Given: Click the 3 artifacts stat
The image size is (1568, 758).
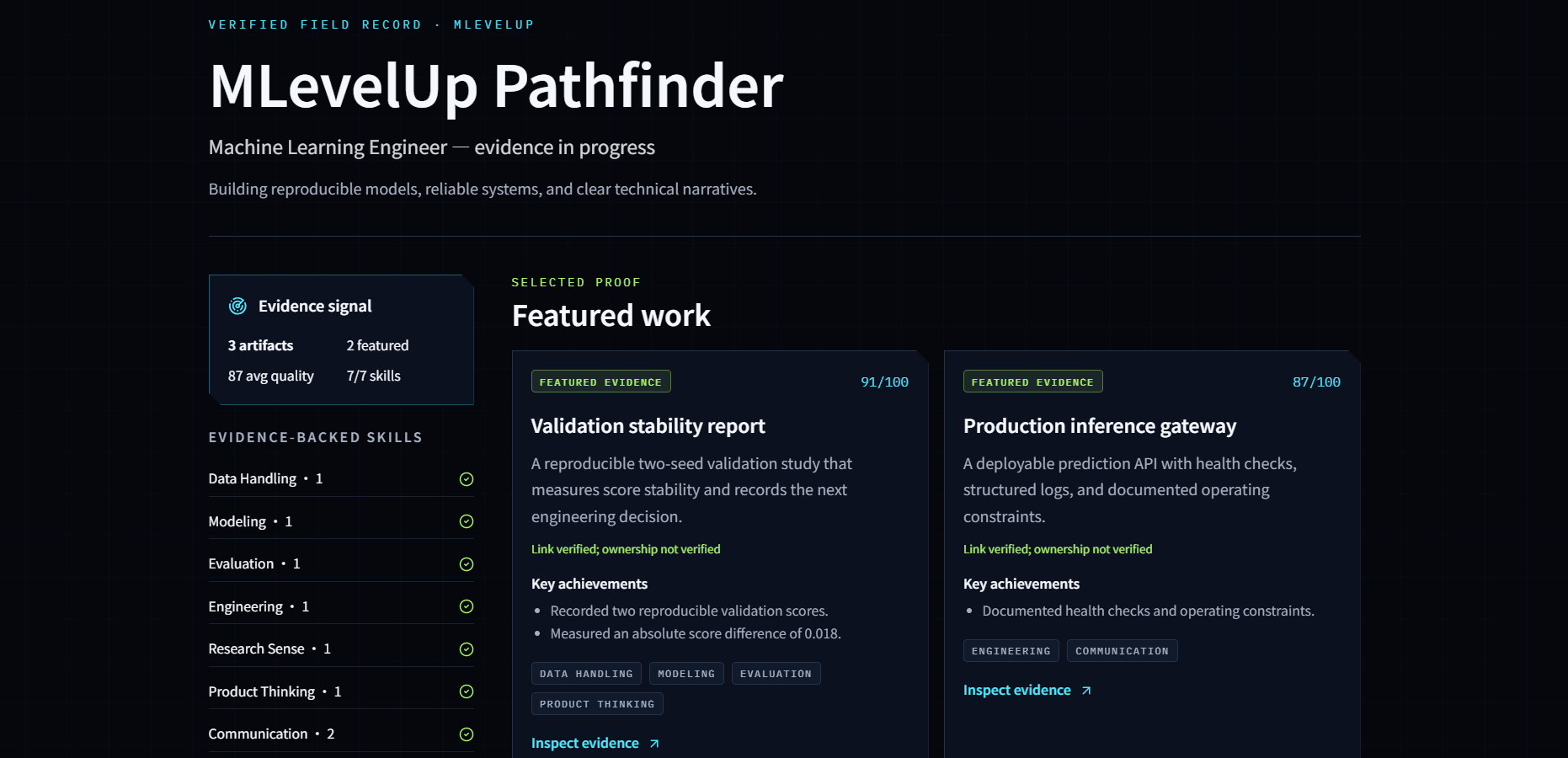Looking at the screenshot, I should [x=261, y=345].
